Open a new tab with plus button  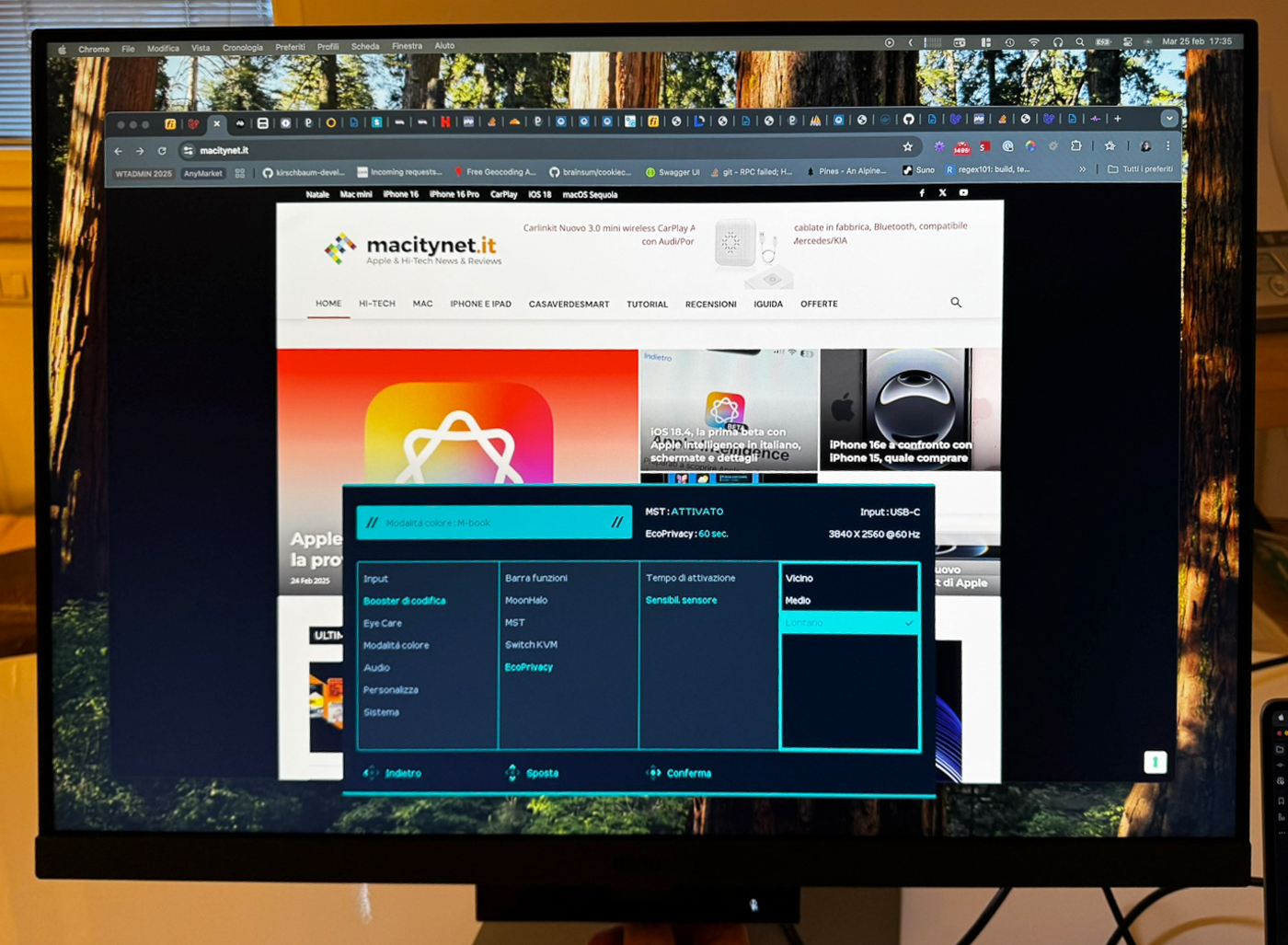pyautogui.click(x=1118, y=119)
